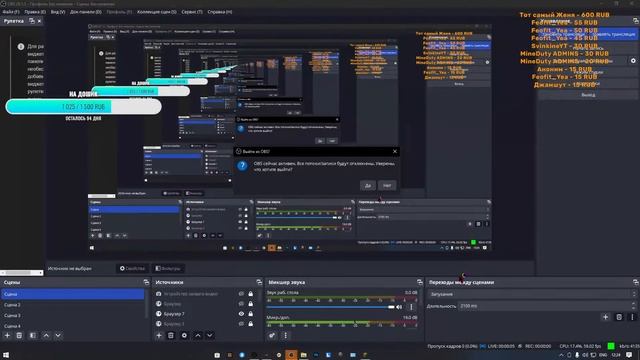Toggle visibility of Устройство захвата видео source

241,294
